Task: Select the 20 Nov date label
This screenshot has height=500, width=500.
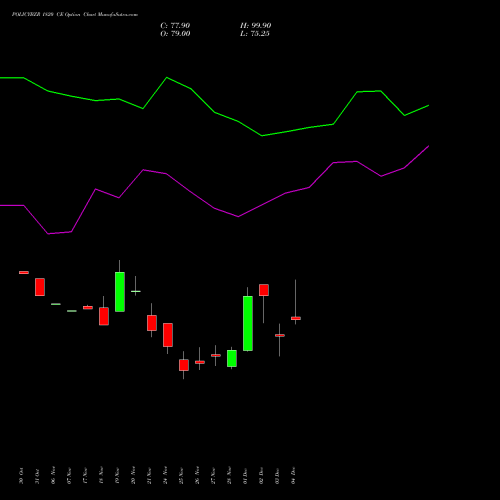Action: pos(133,476)
